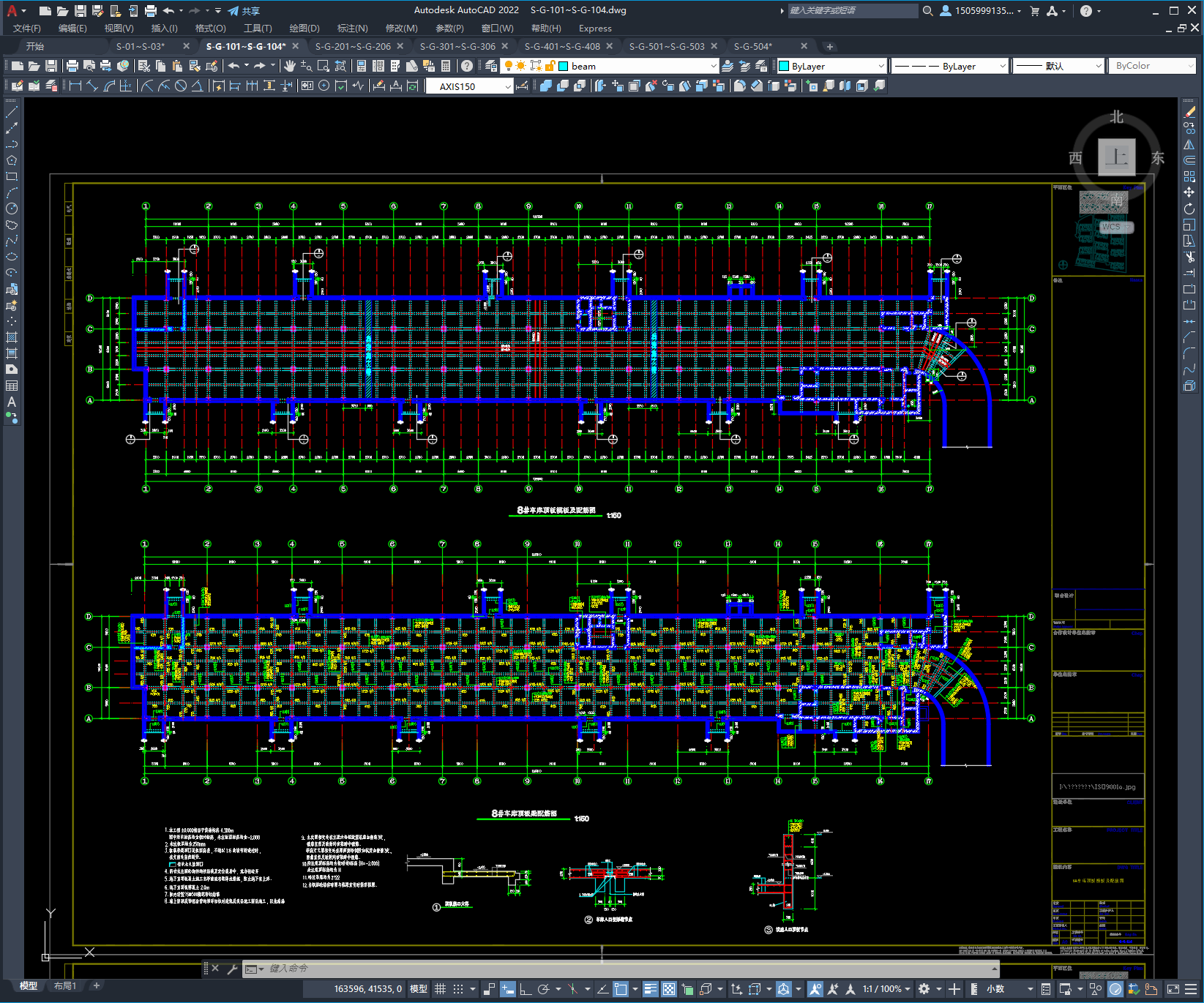Toggle Polar Tracking in status bar
Screen dimensions: 1204x1003
[x=543, y=989]
